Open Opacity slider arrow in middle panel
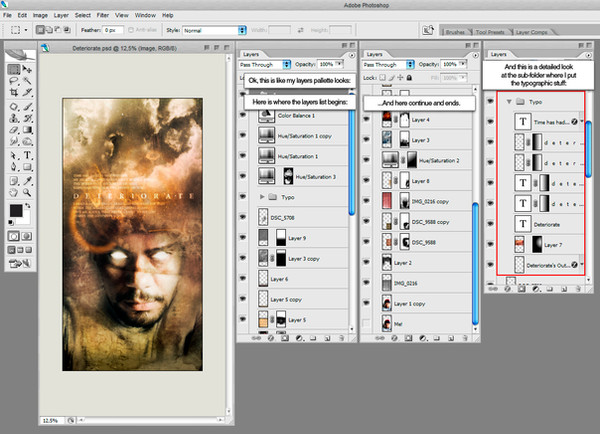This screenshot has width=600, height=434. (x=463, y=64)
